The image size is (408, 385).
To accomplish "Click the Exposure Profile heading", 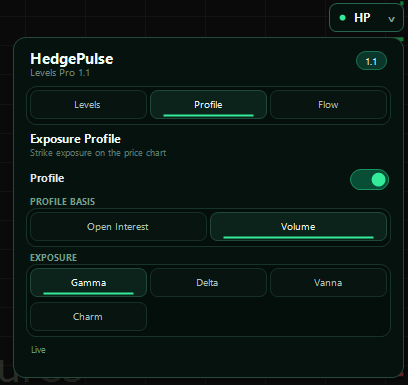I will point(75,139).
